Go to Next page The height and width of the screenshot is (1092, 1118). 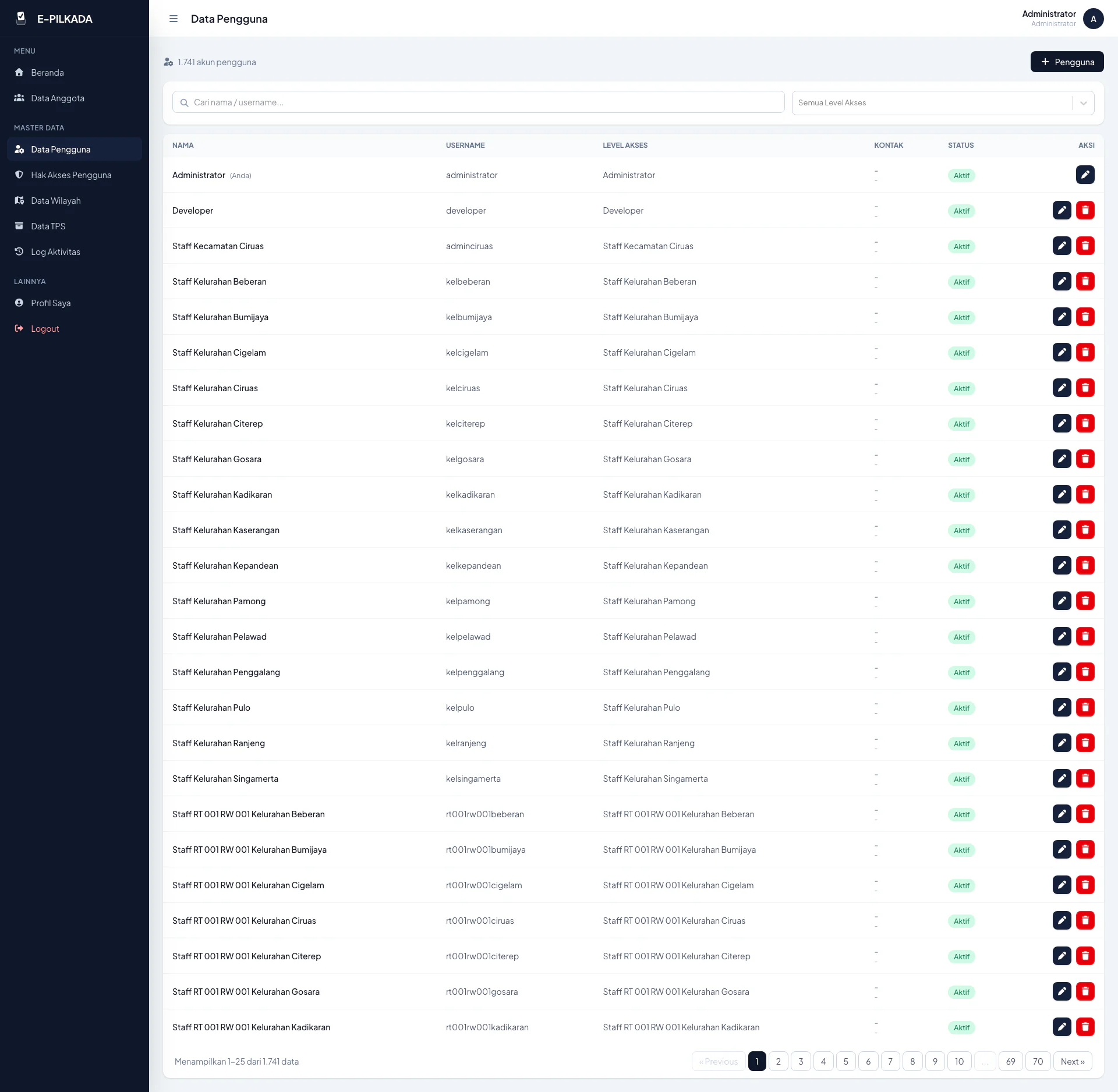pyautogui.click(x=1073, y=1061)
